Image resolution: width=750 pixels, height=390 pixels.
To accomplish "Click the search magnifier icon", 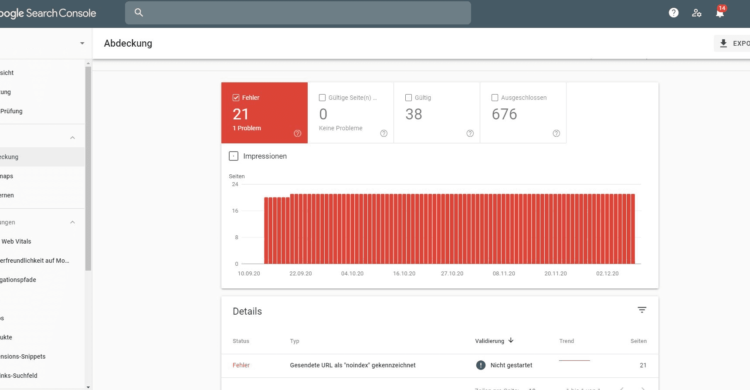I will (x=139, y=12).
